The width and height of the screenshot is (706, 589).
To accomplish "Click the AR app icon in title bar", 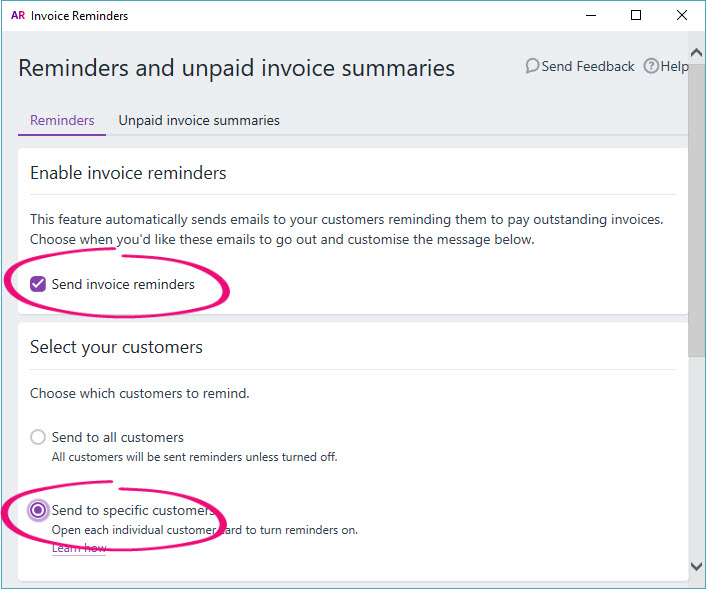I will 17,16.
